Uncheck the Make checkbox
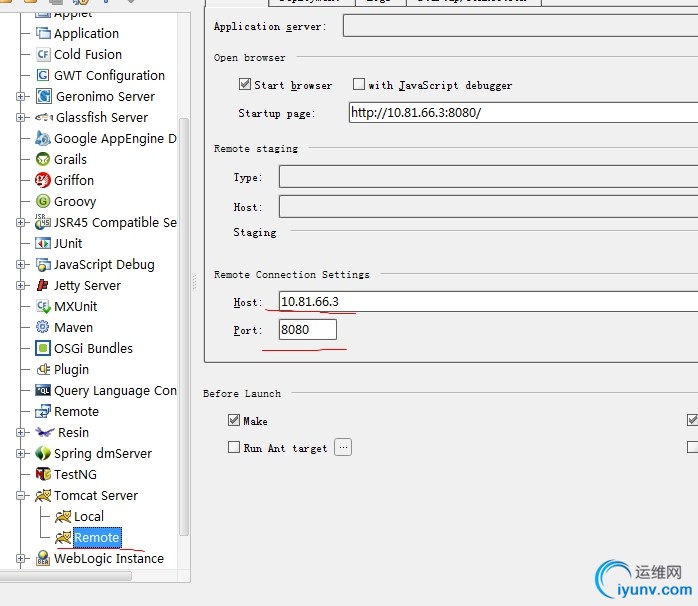 point(234,420)
